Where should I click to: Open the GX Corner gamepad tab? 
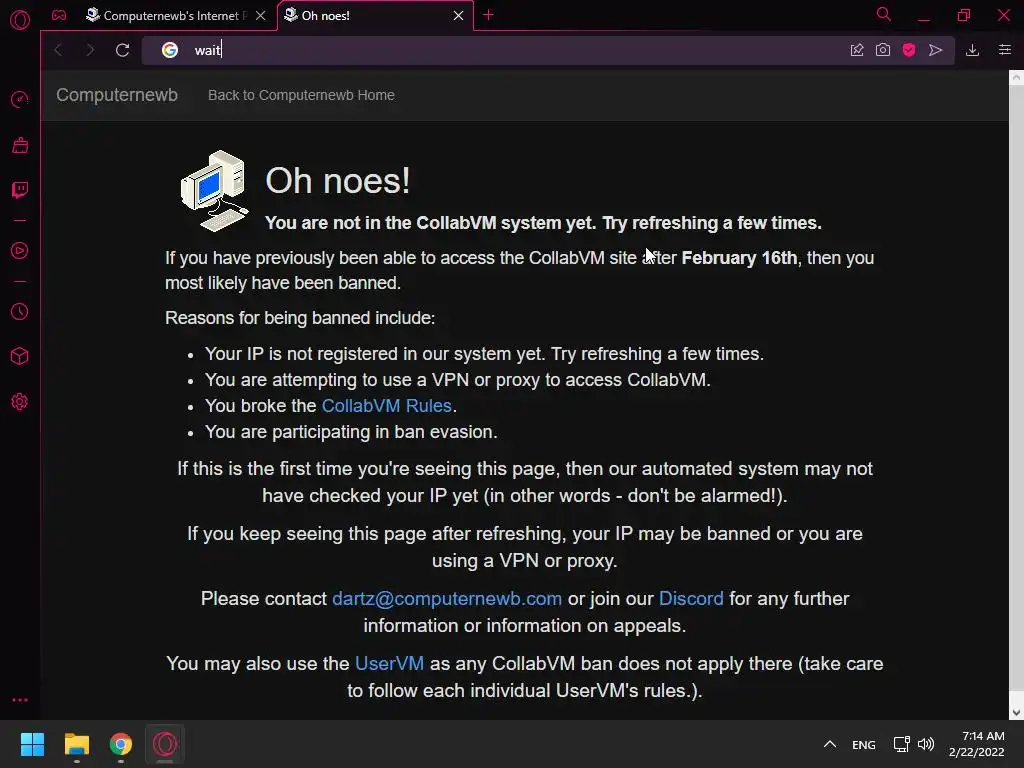[x=59, y=15]
